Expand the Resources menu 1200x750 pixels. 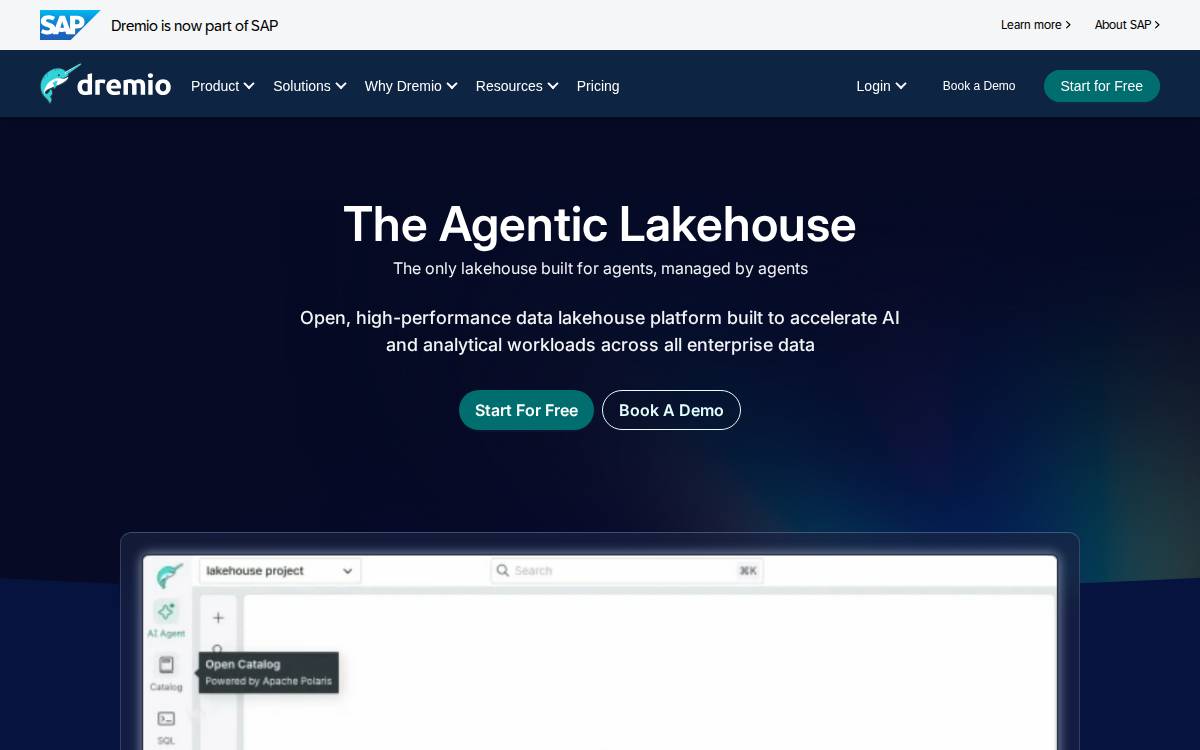pos(517,86)
